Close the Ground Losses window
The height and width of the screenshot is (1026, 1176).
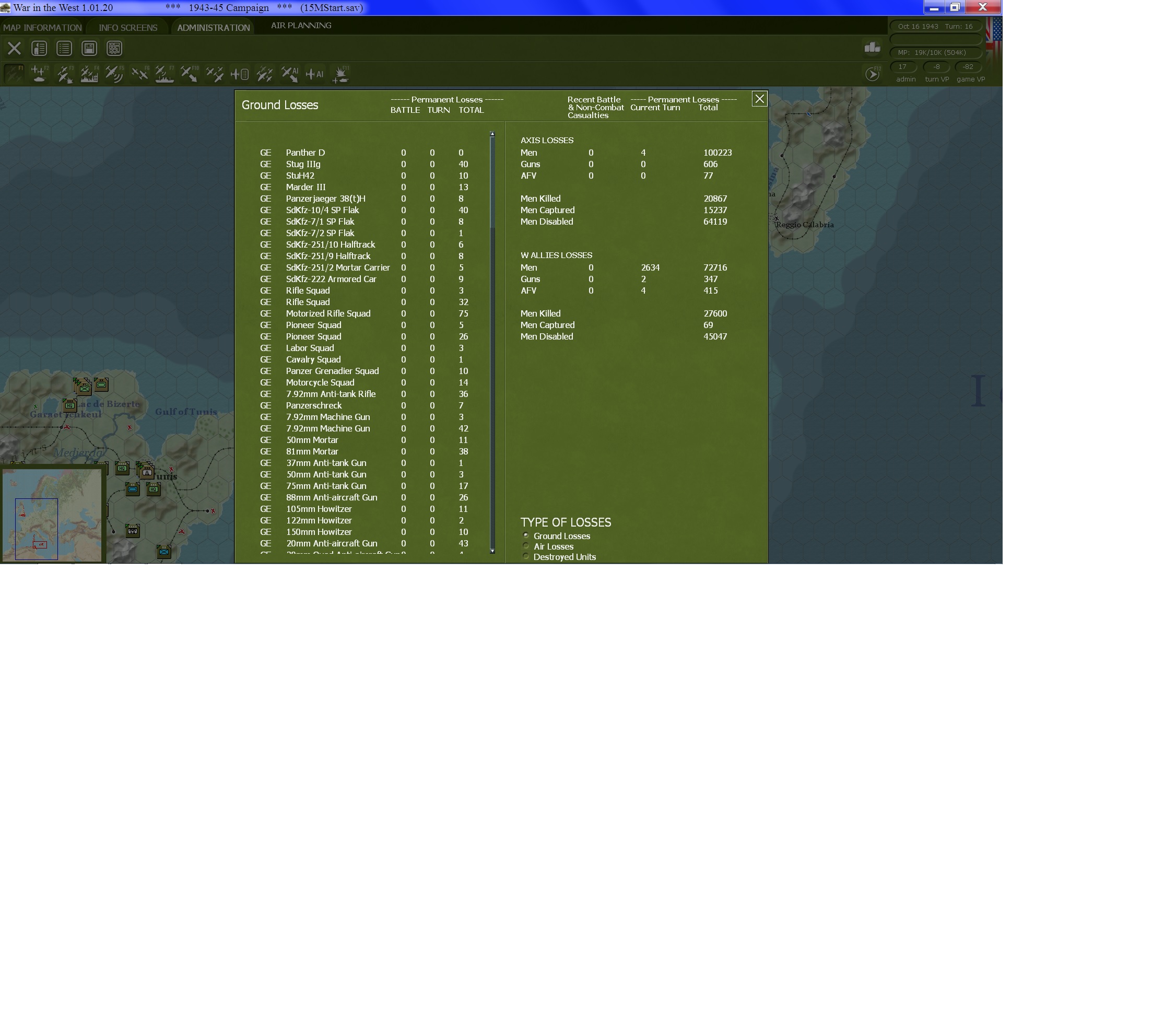pos(759,99)
